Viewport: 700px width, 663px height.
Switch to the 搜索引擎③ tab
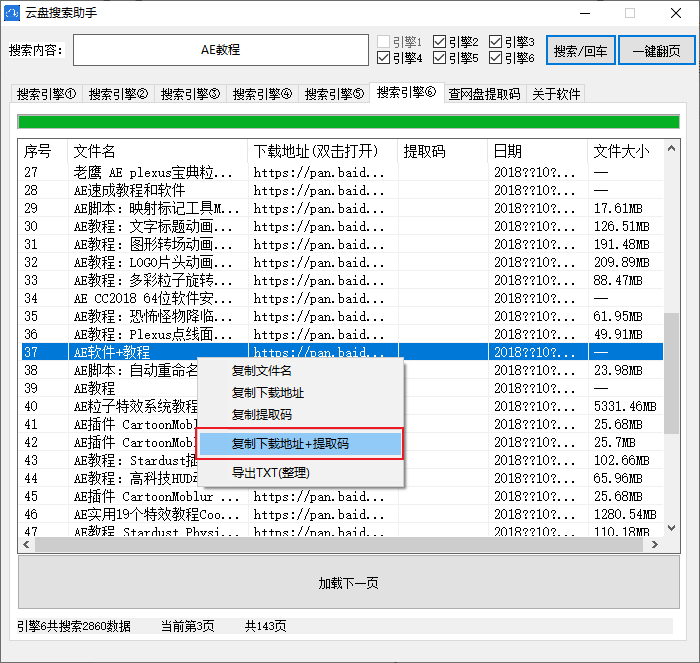click(190, 94)
